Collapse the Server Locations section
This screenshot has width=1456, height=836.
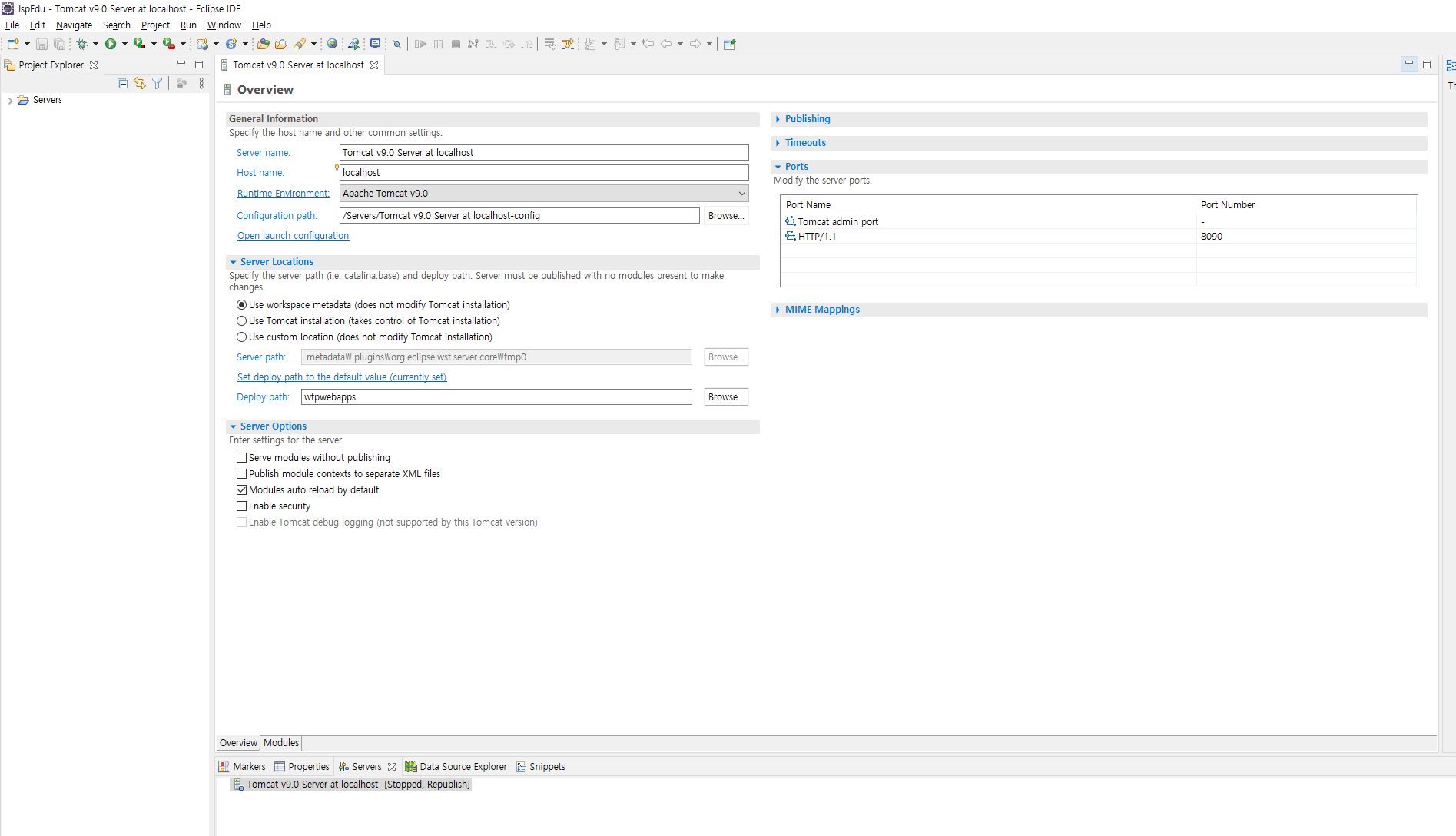(234, 262)
